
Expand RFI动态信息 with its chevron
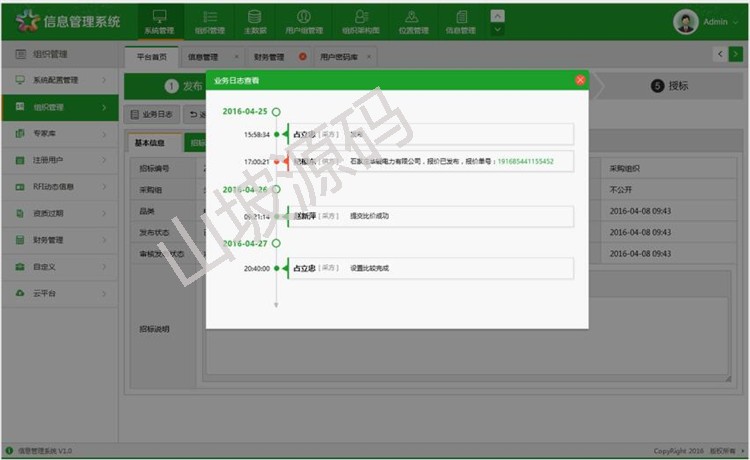coord(104,187)
